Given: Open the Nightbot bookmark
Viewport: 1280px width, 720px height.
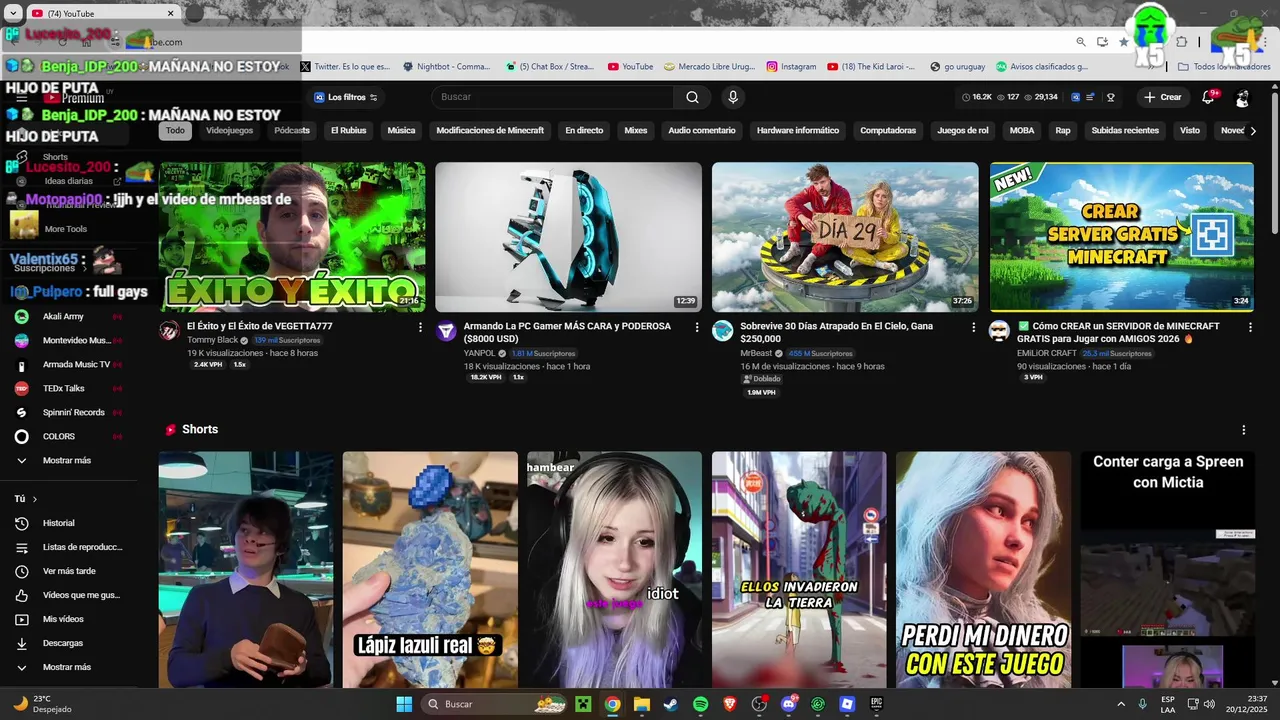Looking at the screenshot, I should pyautogui.click(x=447, y=67).
